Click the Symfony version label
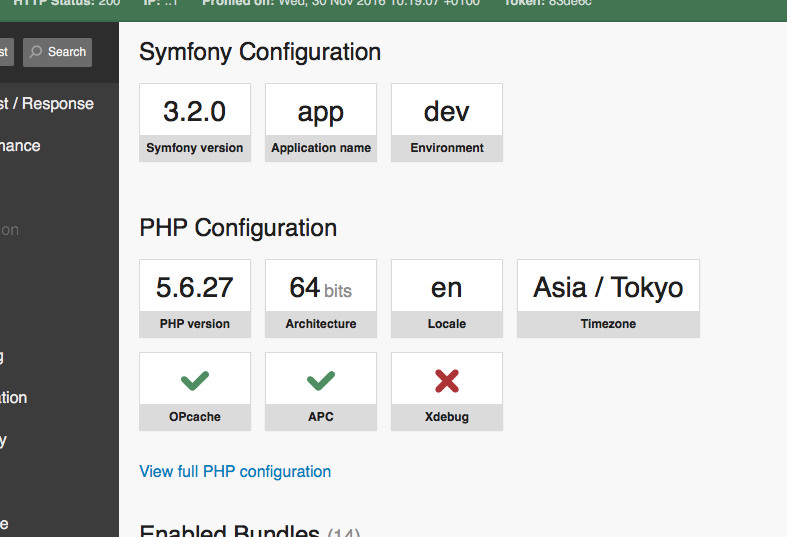This screenshot has width=787, height=537. [195, 148]
